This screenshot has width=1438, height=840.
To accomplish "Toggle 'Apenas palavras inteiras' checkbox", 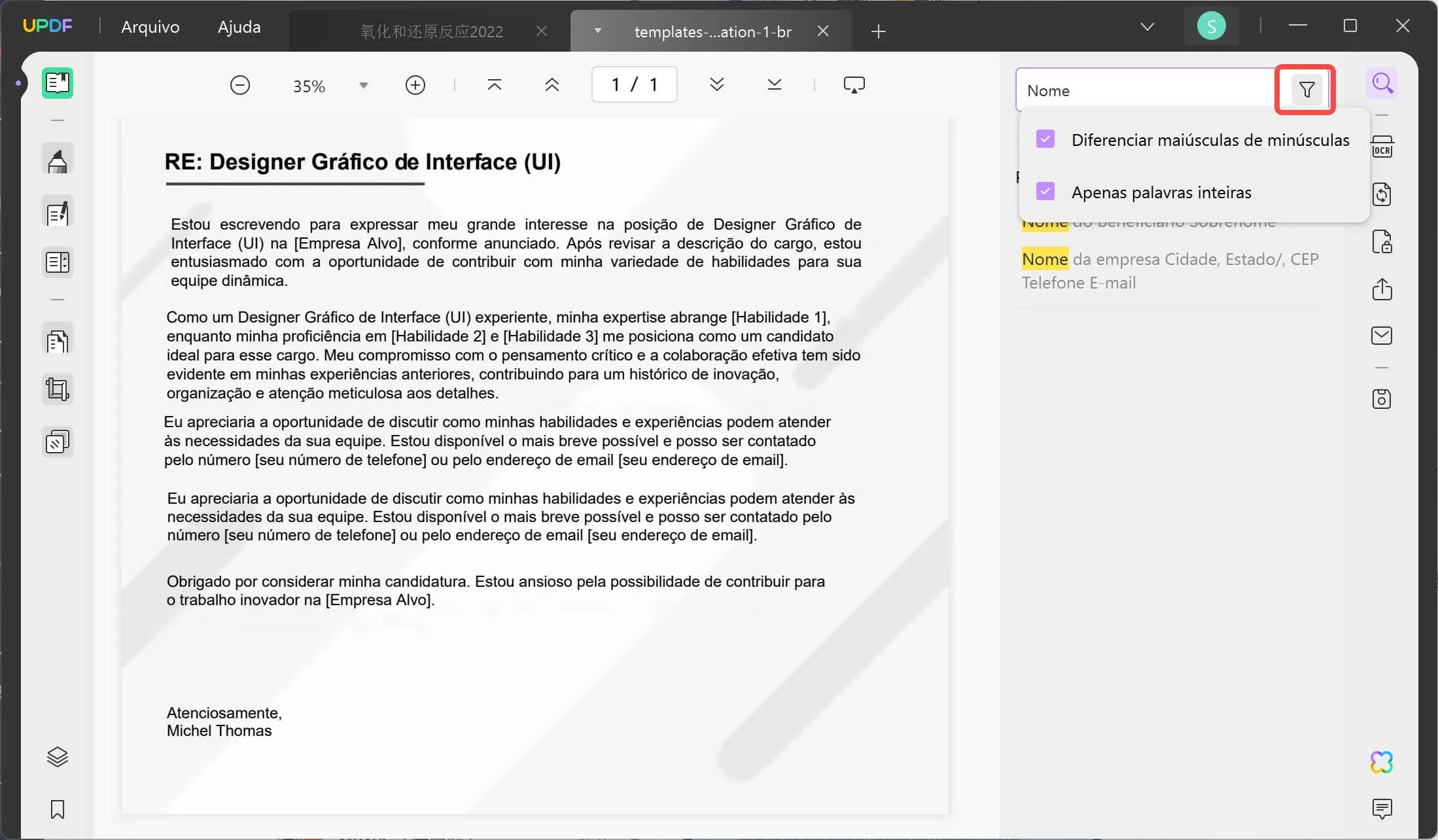I will [x=1046, y=191].
